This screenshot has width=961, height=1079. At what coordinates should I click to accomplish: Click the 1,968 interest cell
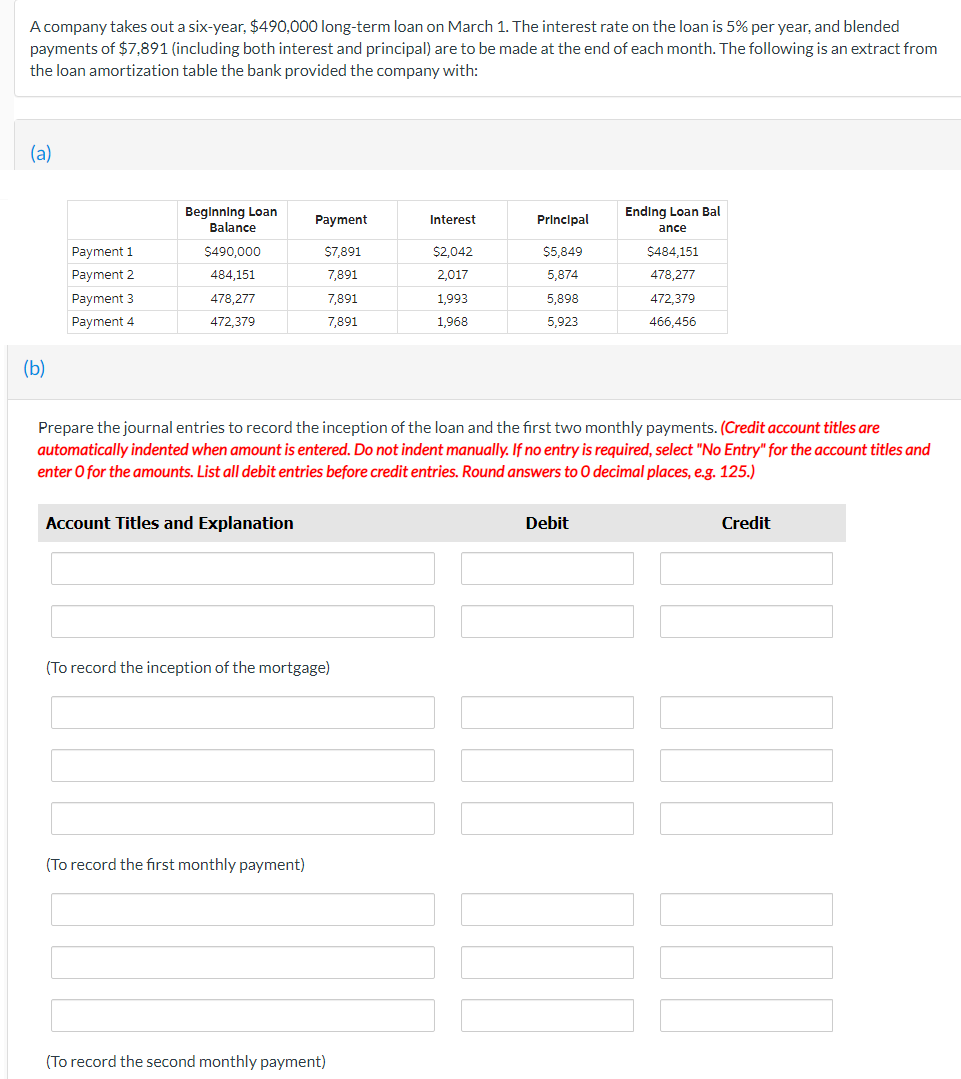tap(453, 321)
